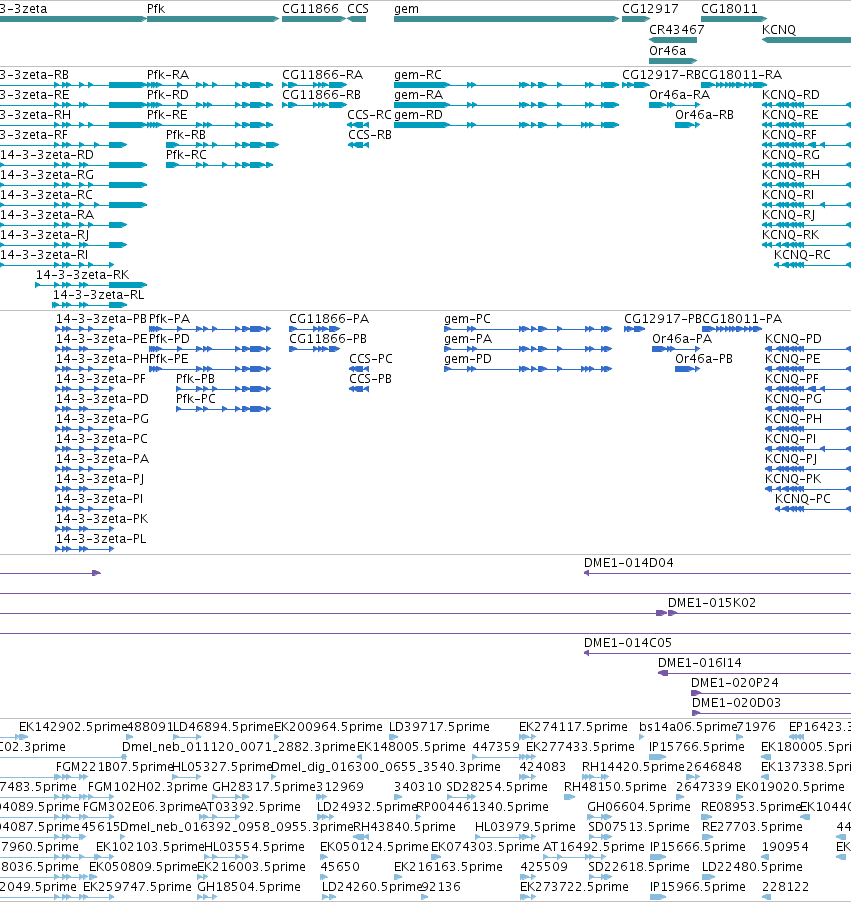
Task: Select the CG12917 gene label
Action: point(650,9)
